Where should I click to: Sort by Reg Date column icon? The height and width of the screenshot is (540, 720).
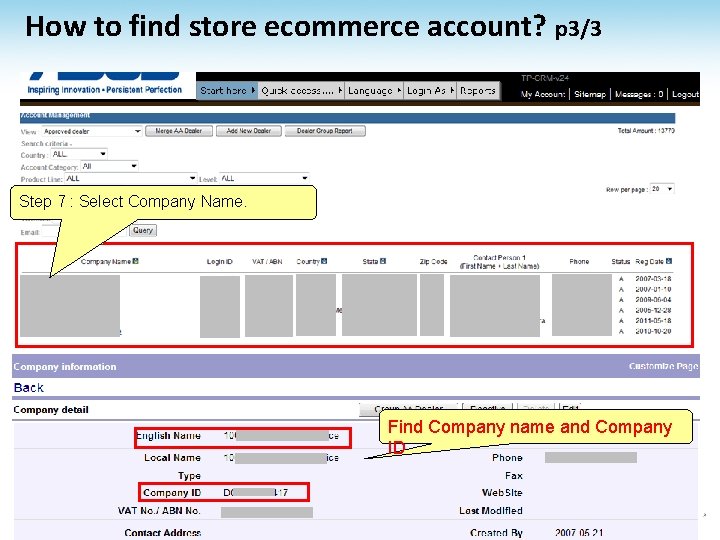pyautogui.click(x=669, y=261)
